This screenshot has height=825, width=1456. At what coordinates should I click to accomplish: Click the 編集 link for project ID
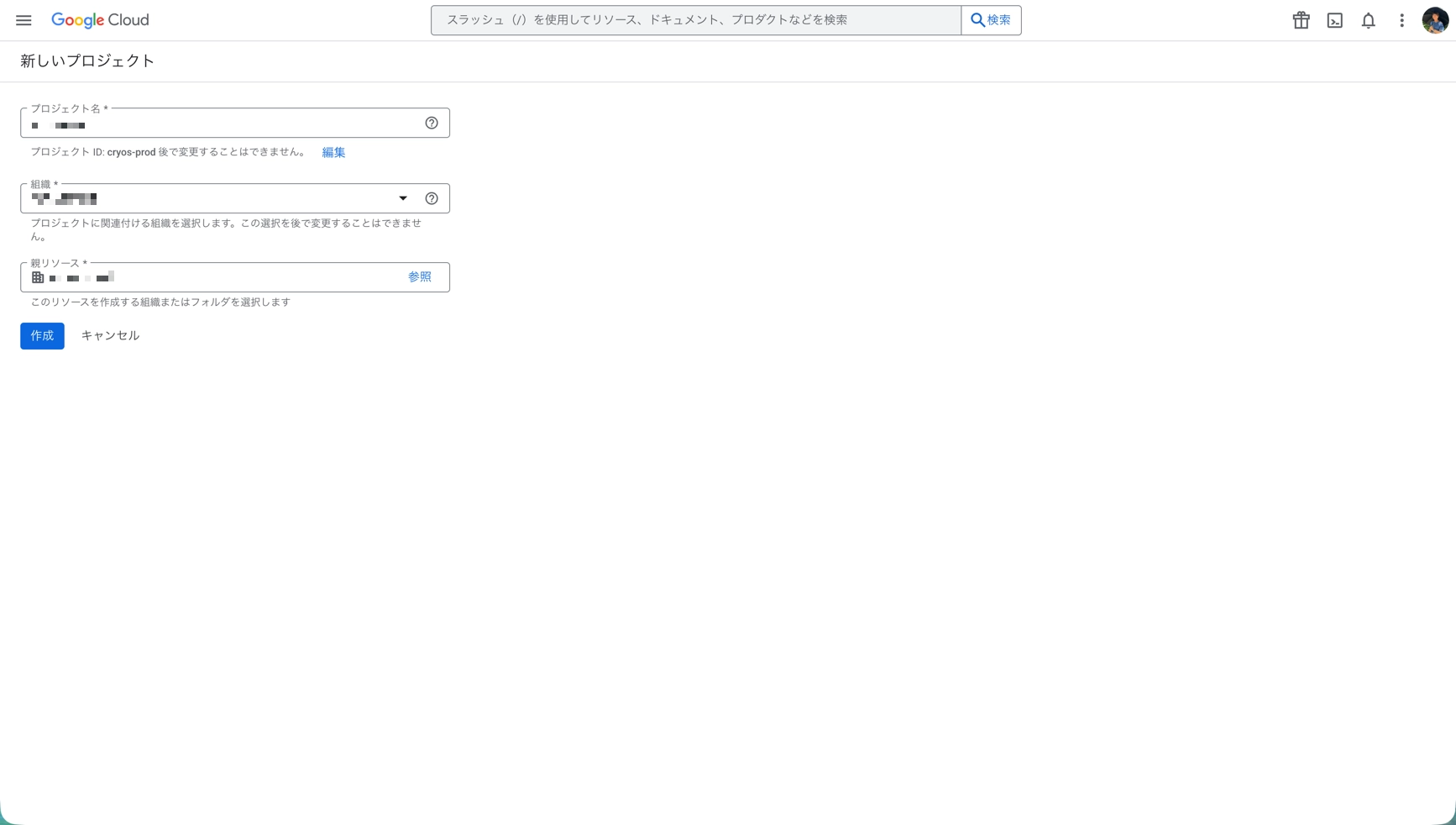point(333,152)
